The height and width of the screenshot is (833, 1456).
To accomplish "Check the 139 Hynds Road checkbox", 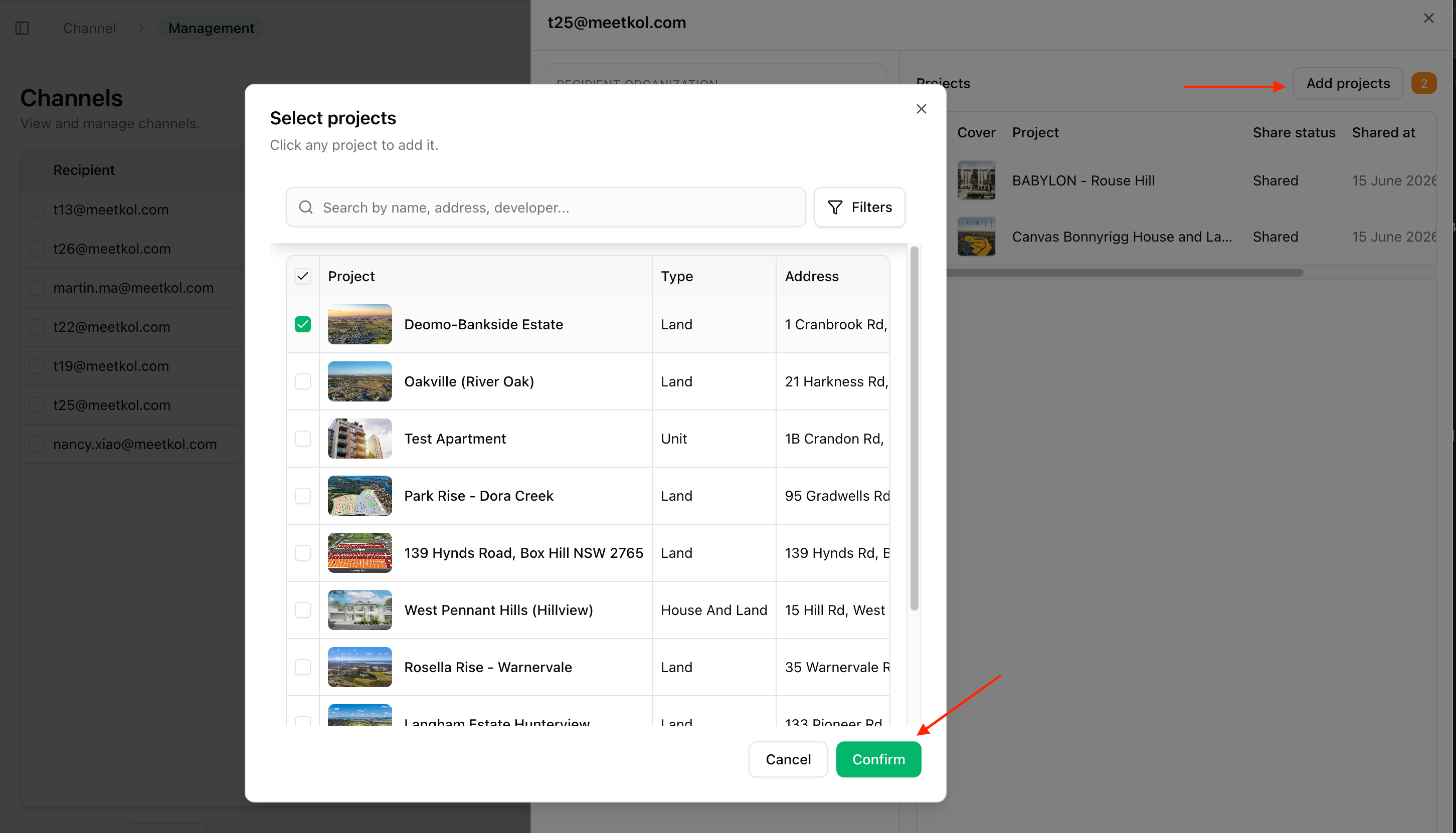I will coord(303,553).
